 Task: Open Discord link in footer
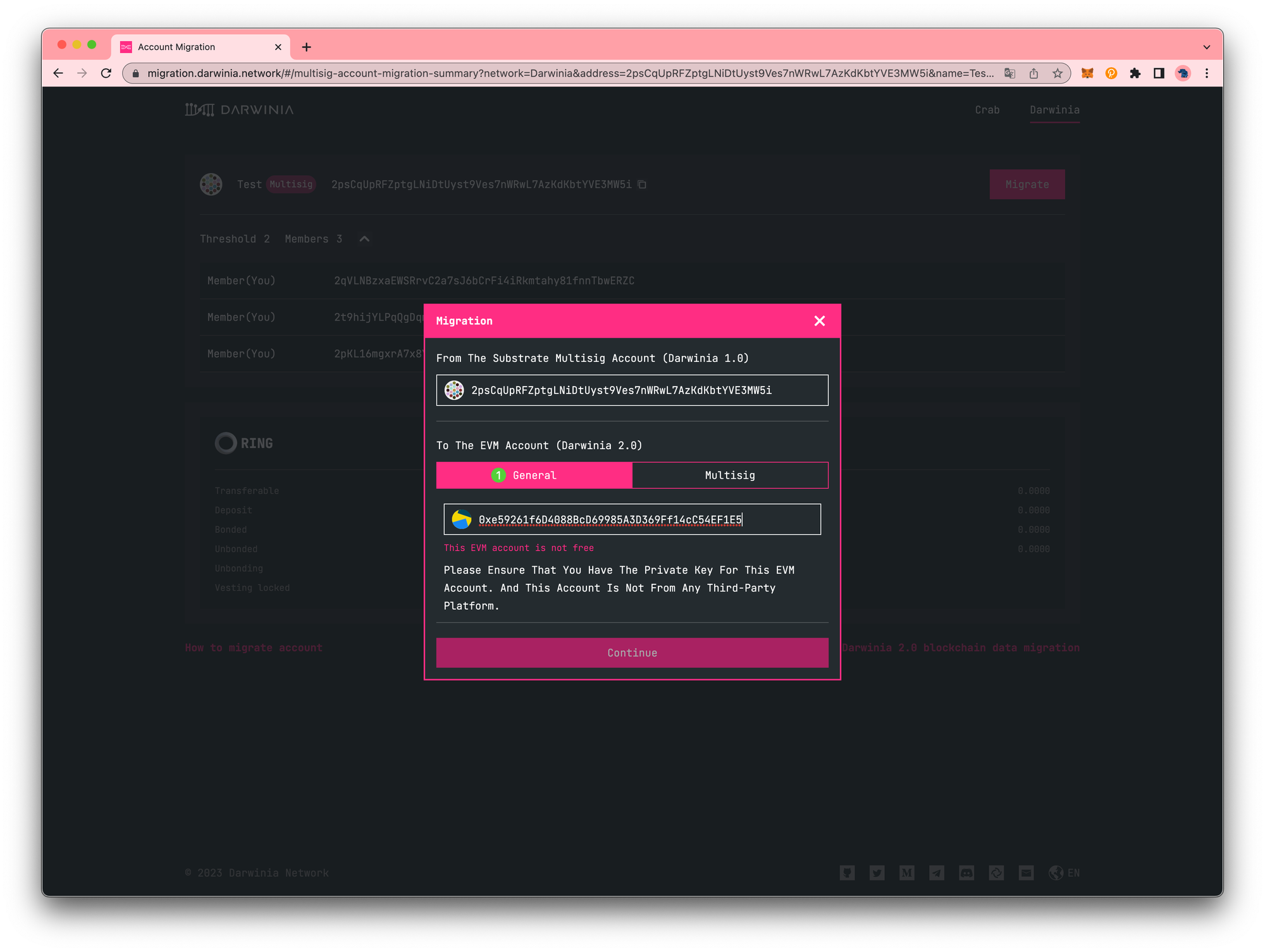click(966, 873)
